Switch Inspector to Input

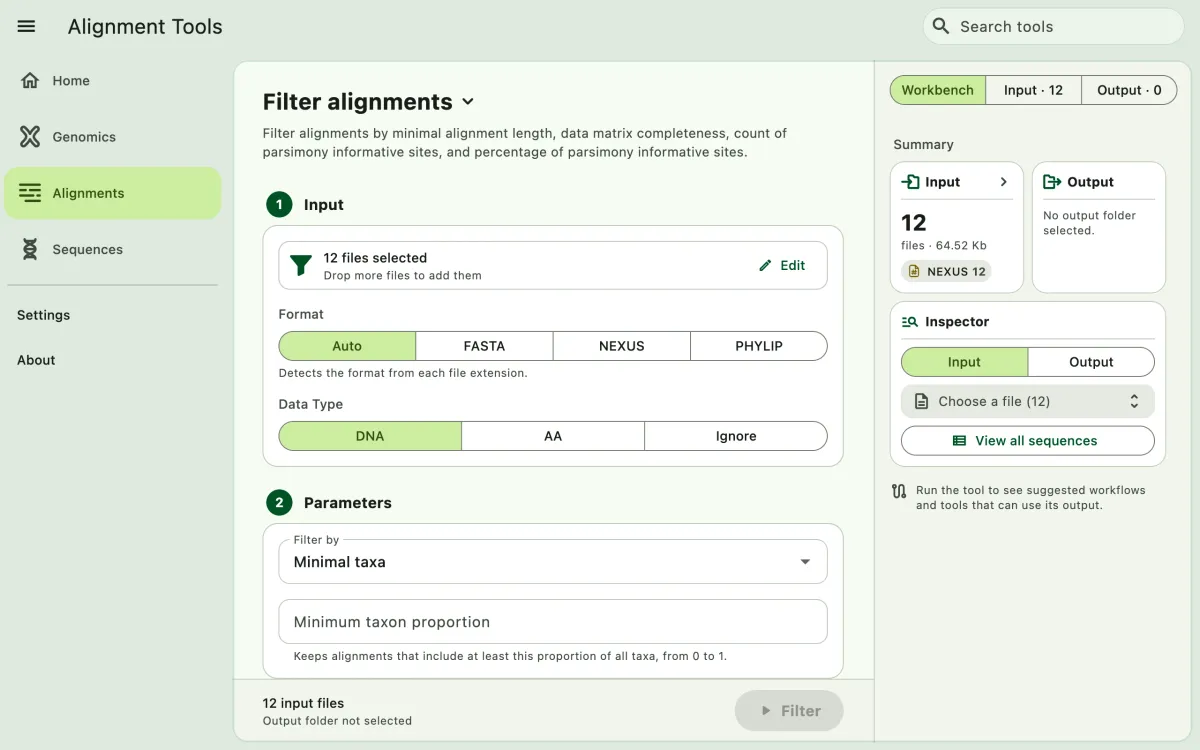[964, 362]
